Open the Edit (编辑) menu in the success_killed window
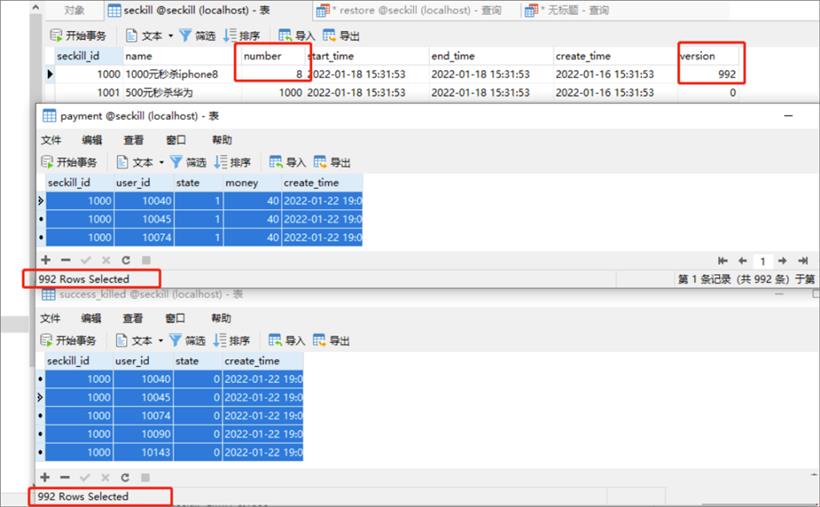Image resolution: width=820 pixels, height=507 pixels. point(91,318)
